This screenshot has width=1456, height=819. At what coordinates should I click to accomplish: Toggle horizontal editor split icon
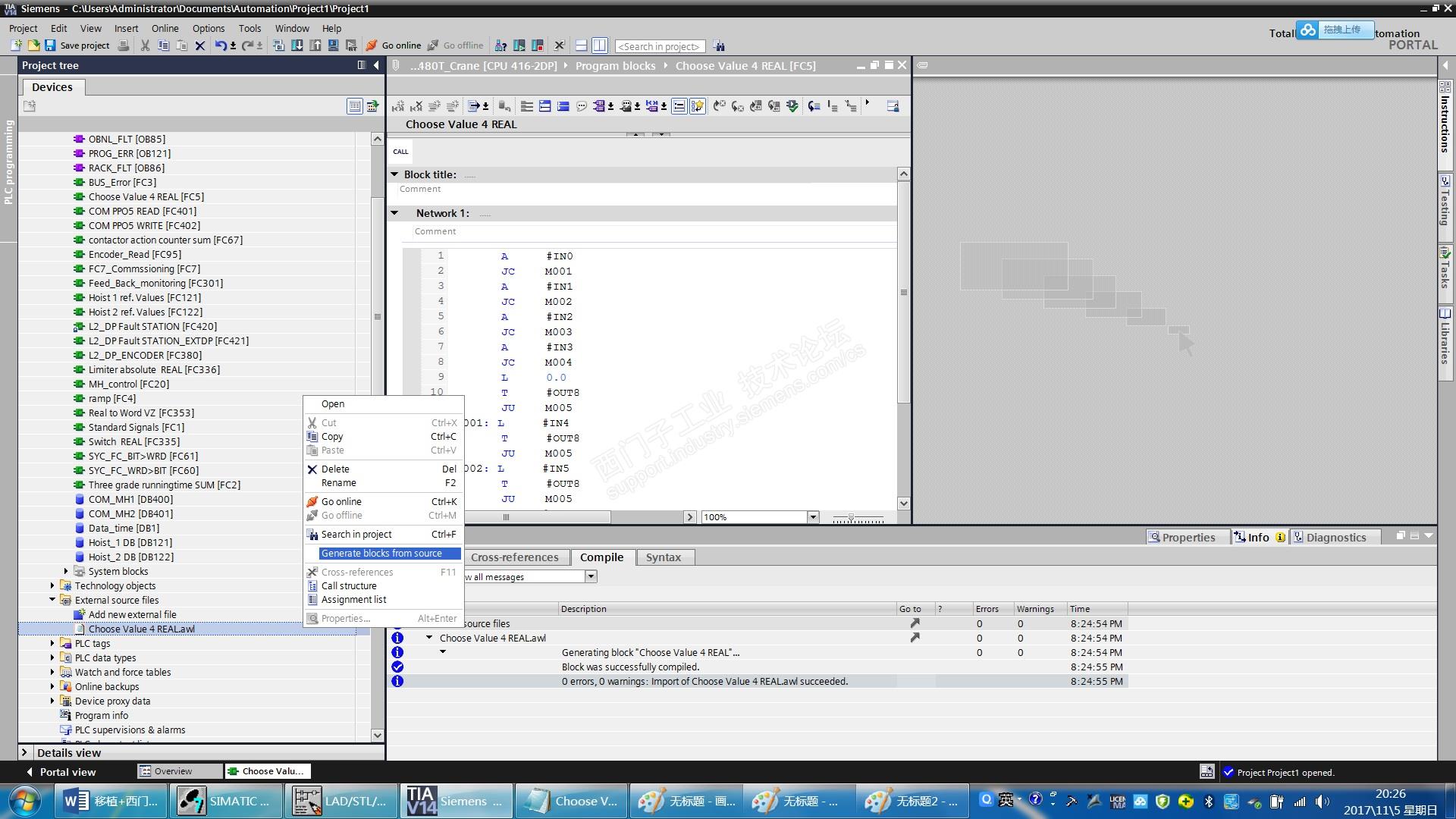click(x=581, y=45)
